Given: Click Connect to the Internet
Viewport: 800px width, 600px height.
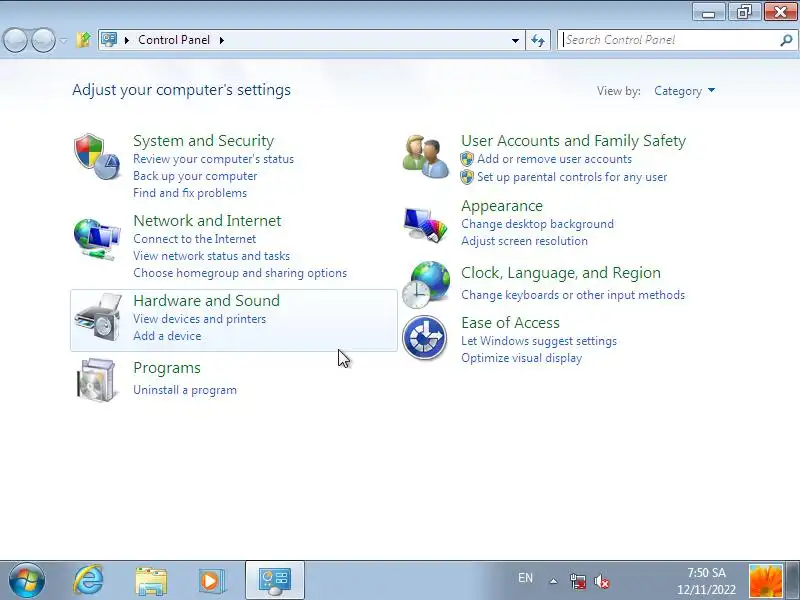Looking at the screenshot, I should (194, 239).
